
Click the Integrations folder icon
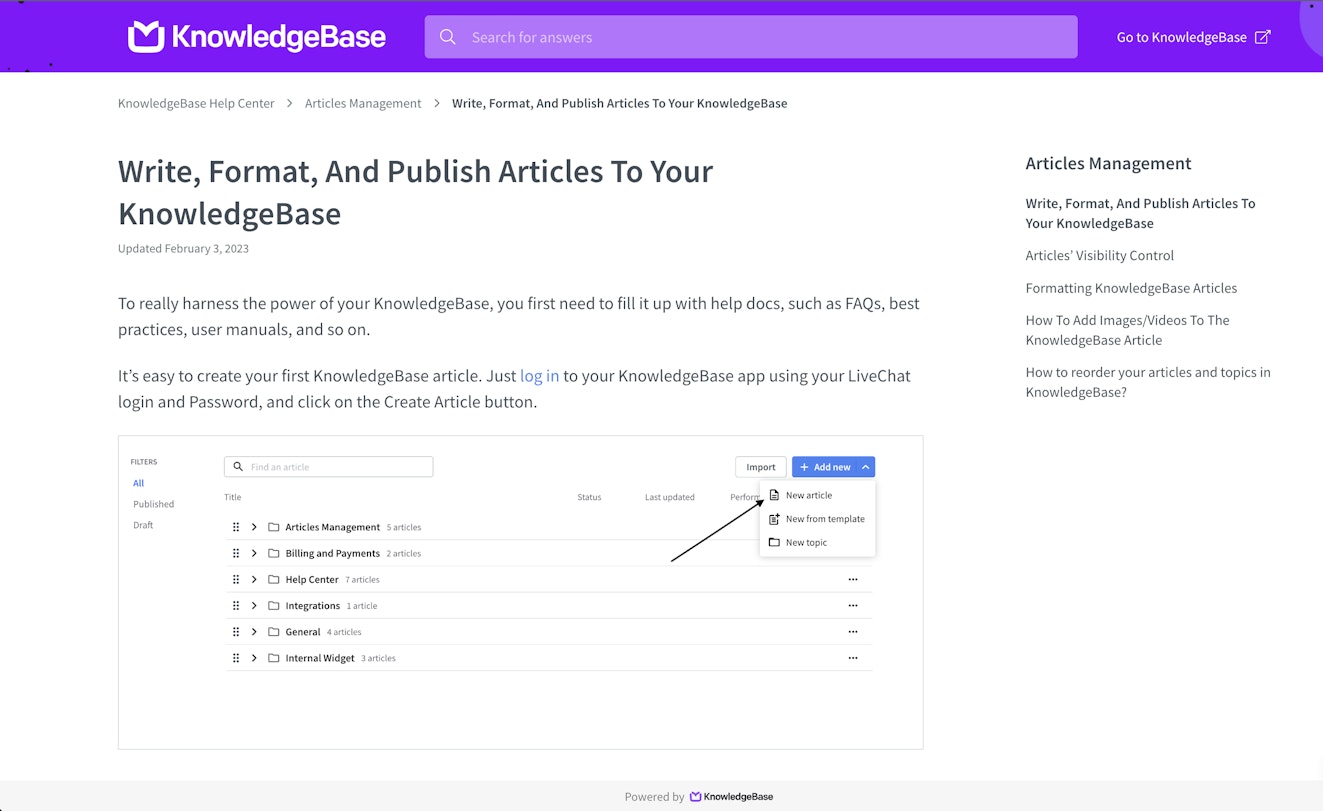click(x=273, y=606)
